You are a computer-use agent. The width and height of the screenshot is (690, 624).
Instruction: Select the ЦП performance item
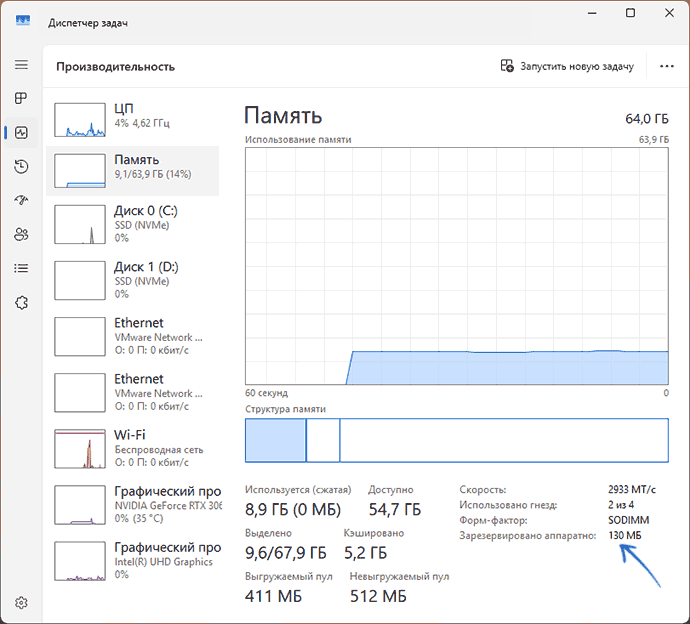(132, 117)
